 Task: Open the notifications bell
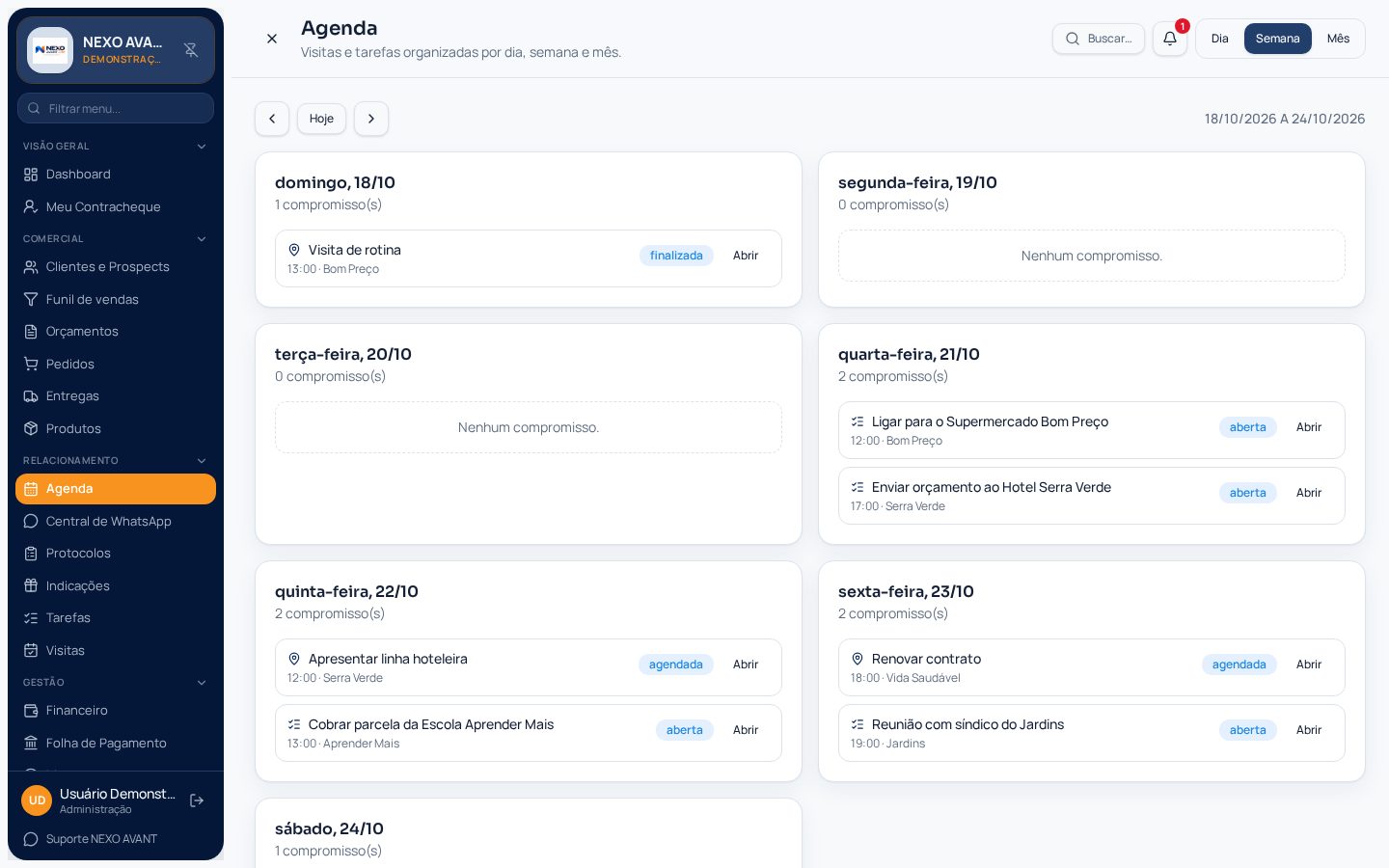click(x=1170, y=39)
